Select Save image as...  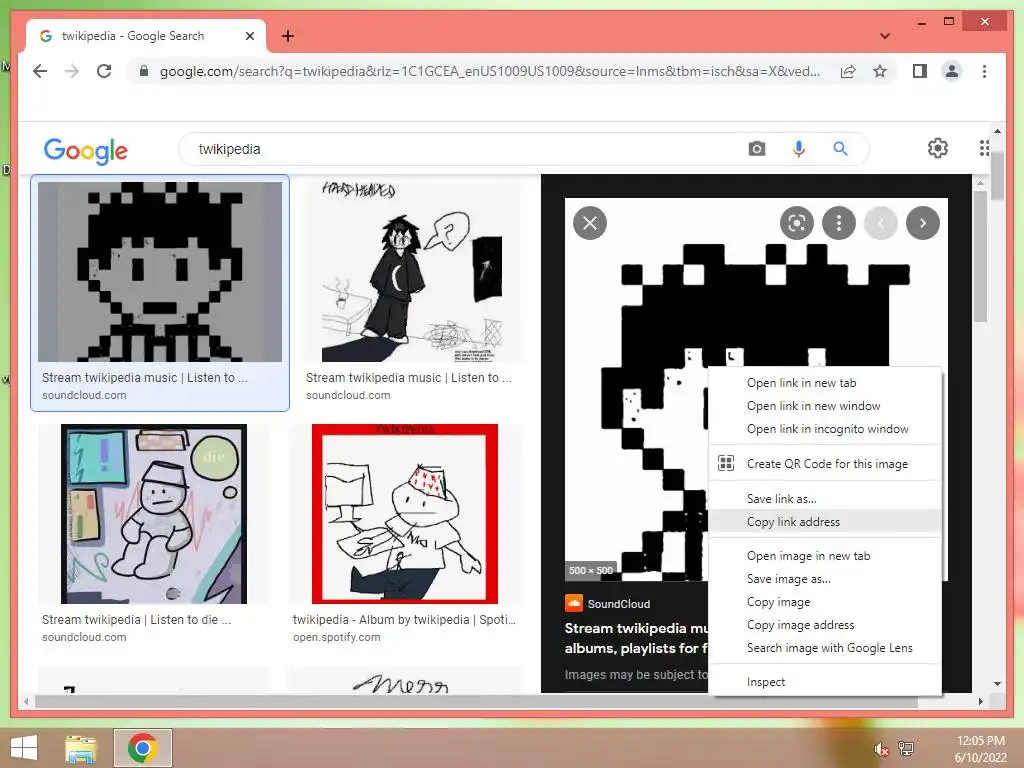[x=825, y=579]
